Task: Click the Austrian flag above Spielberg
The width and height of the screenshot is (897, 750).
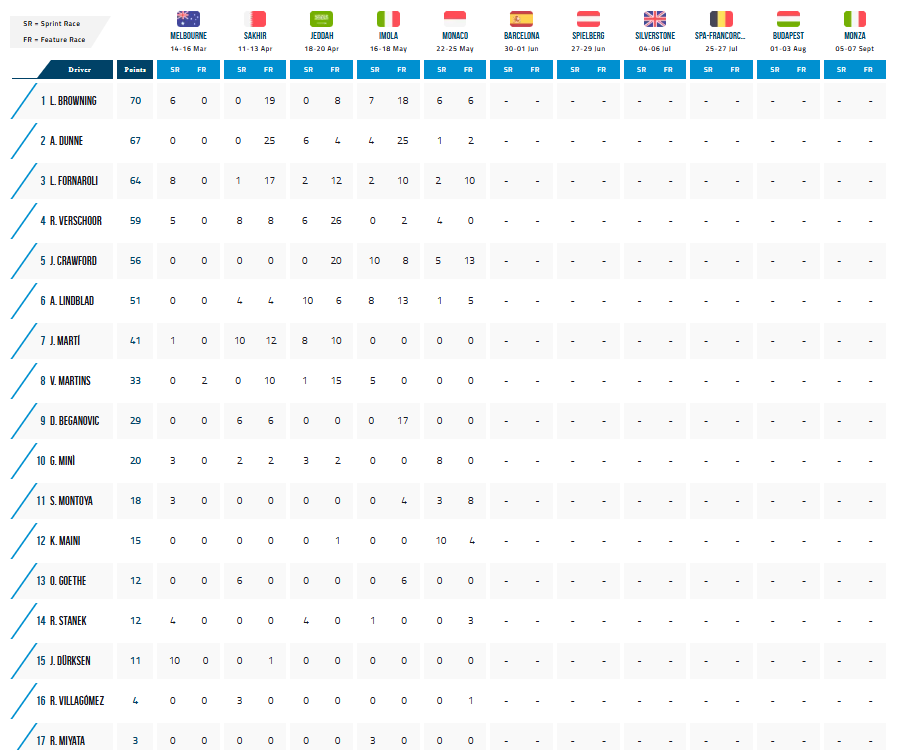Action: pos(588,18)
